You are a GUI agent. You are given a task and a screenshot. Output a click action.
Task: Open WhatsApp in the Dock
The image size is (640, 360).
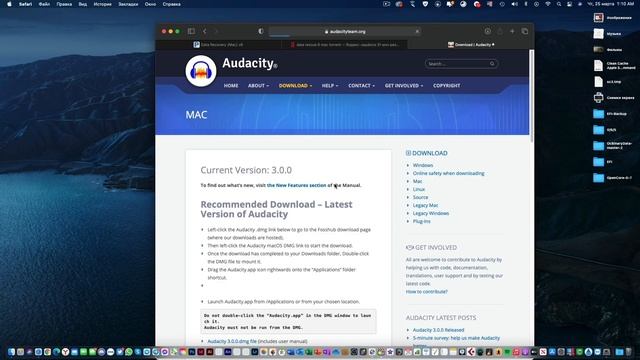click(129, 352)
